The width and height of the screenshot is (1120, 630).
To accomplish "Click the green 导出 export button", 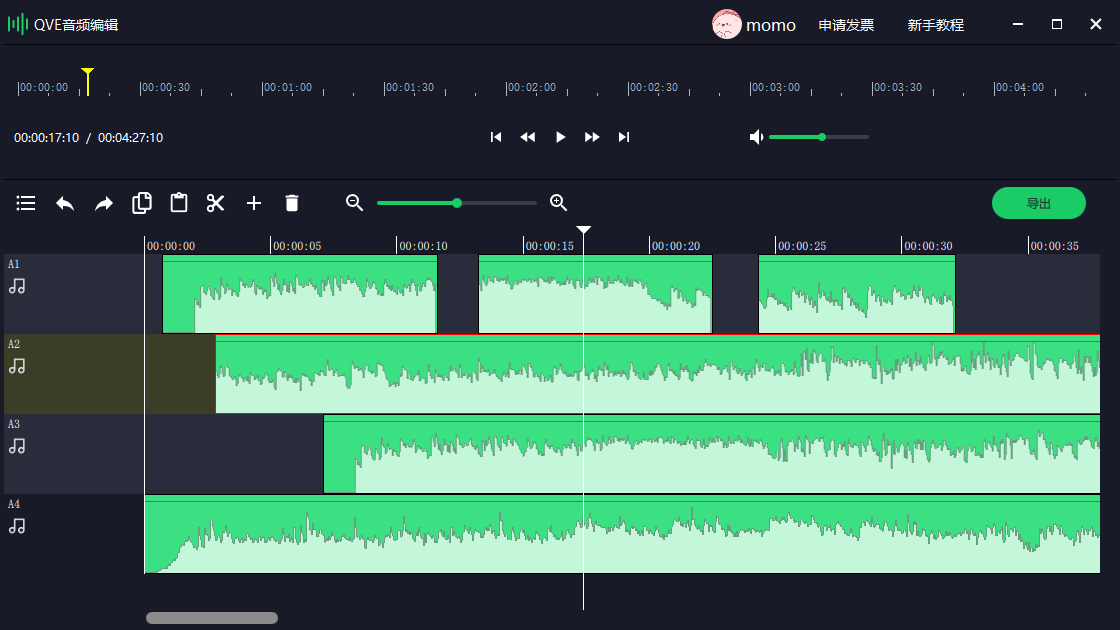I will [1038, 203].
